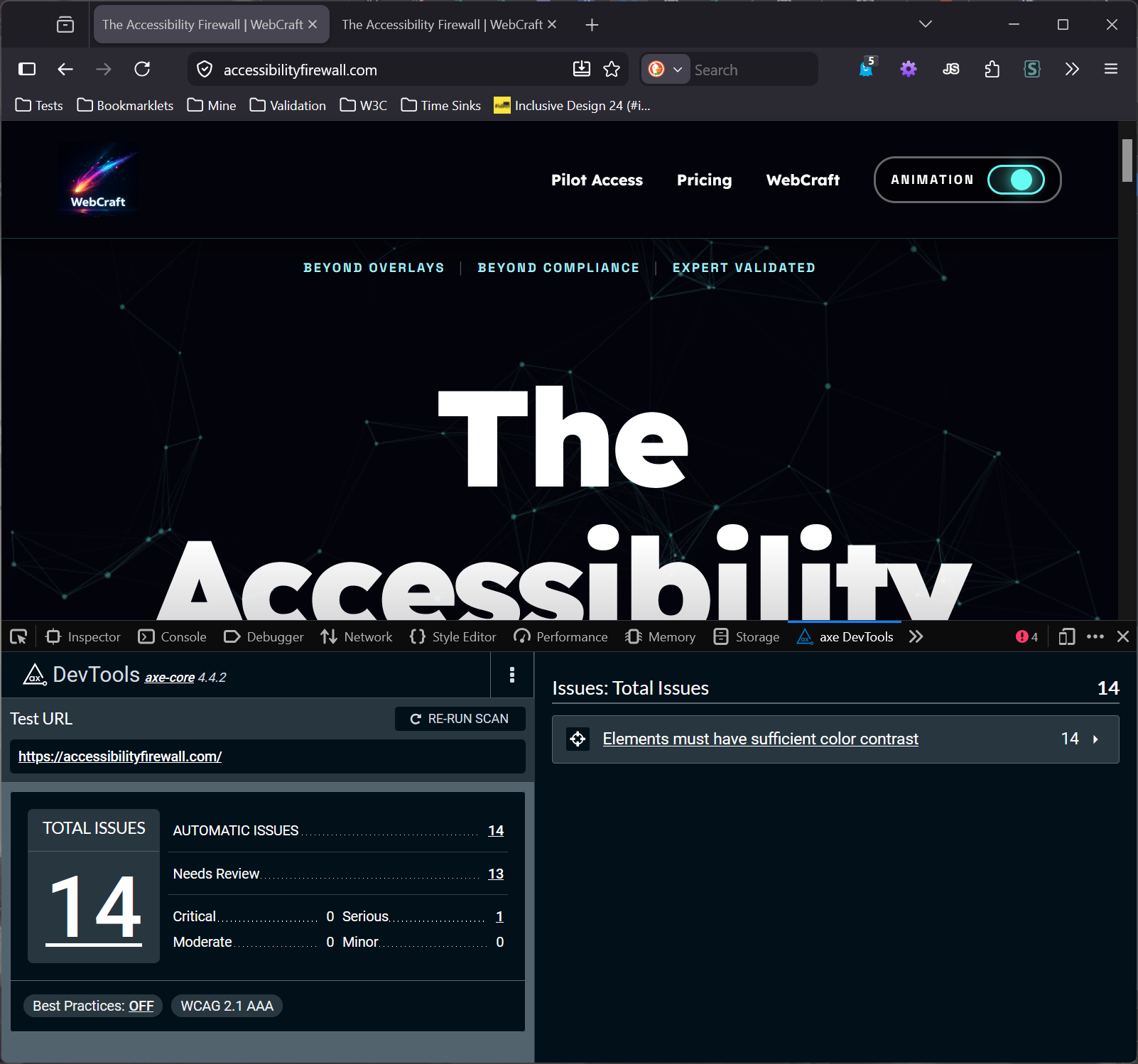Show the 4 errors indicator
This screenshot has width=1138, height=1064.
(x=1026, y=637)
